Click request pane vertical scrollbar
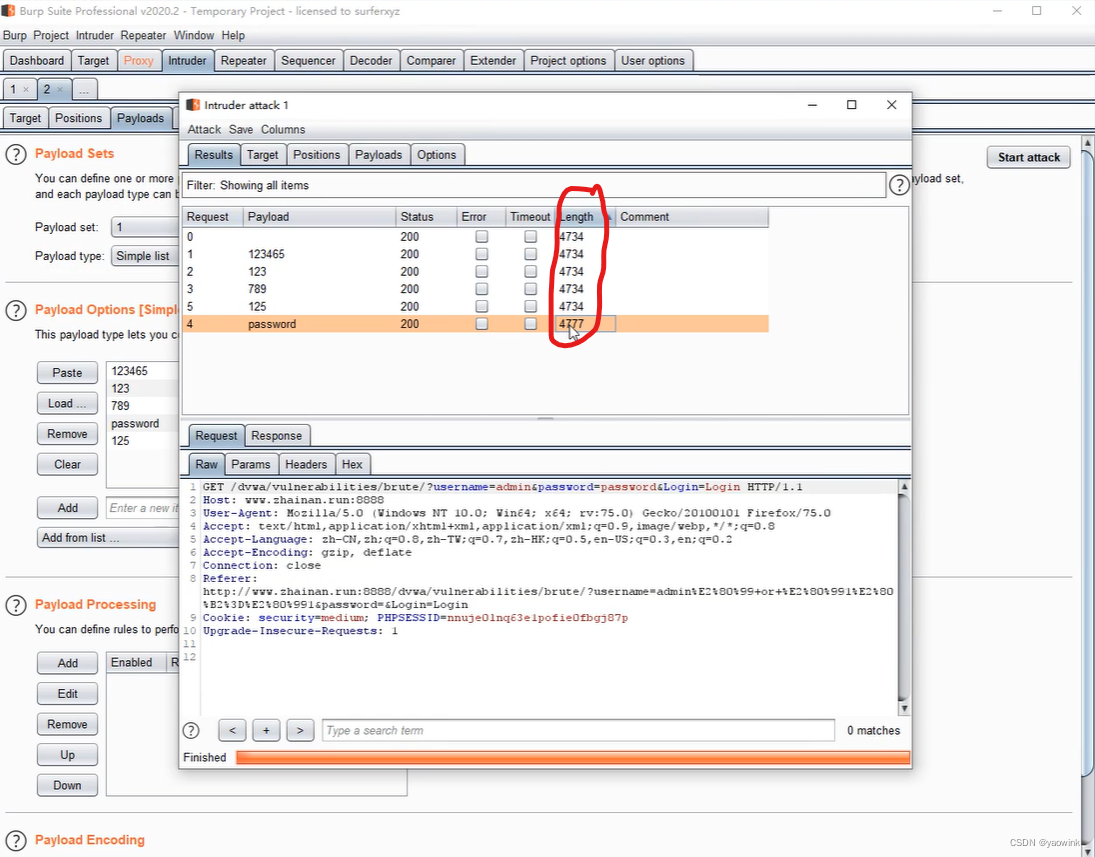The width and height of the screenshot is (1095, 857). coord(904,598)
